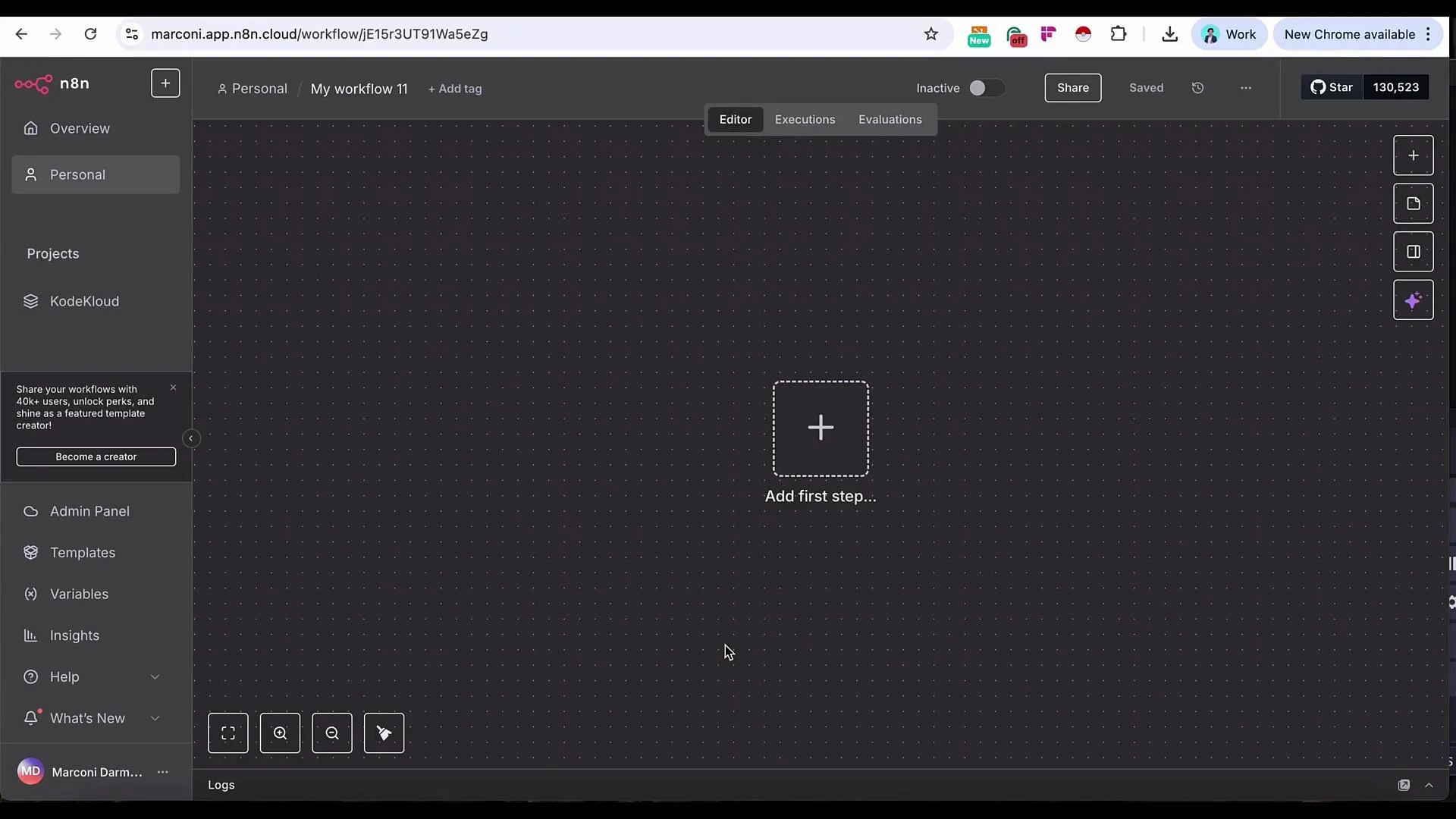Zoom in on the canvas
This screenshot has width=1456, height=819.
click(281, 733)
